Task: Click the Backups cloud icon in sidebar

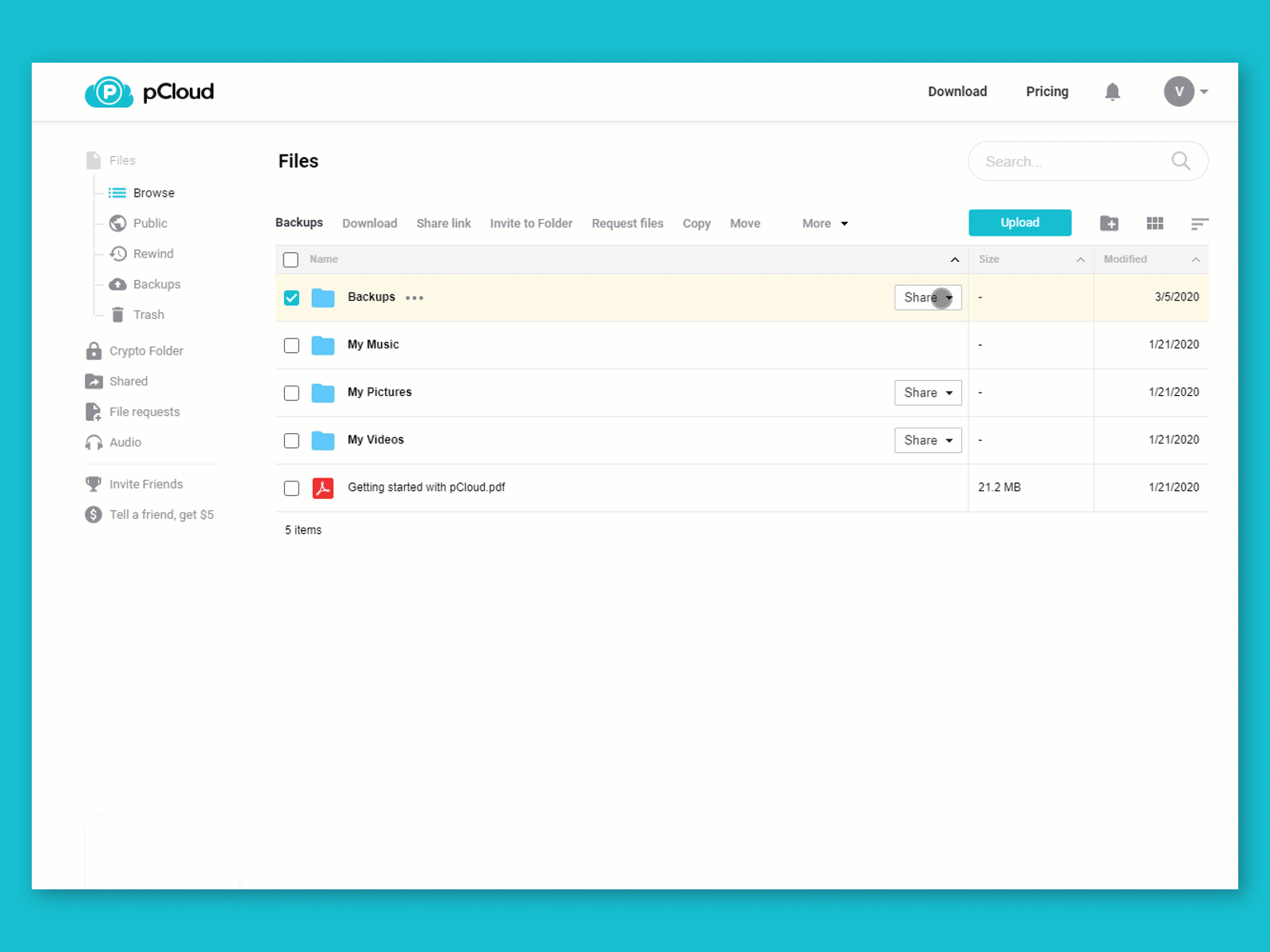Action: (x=117, y=284)
